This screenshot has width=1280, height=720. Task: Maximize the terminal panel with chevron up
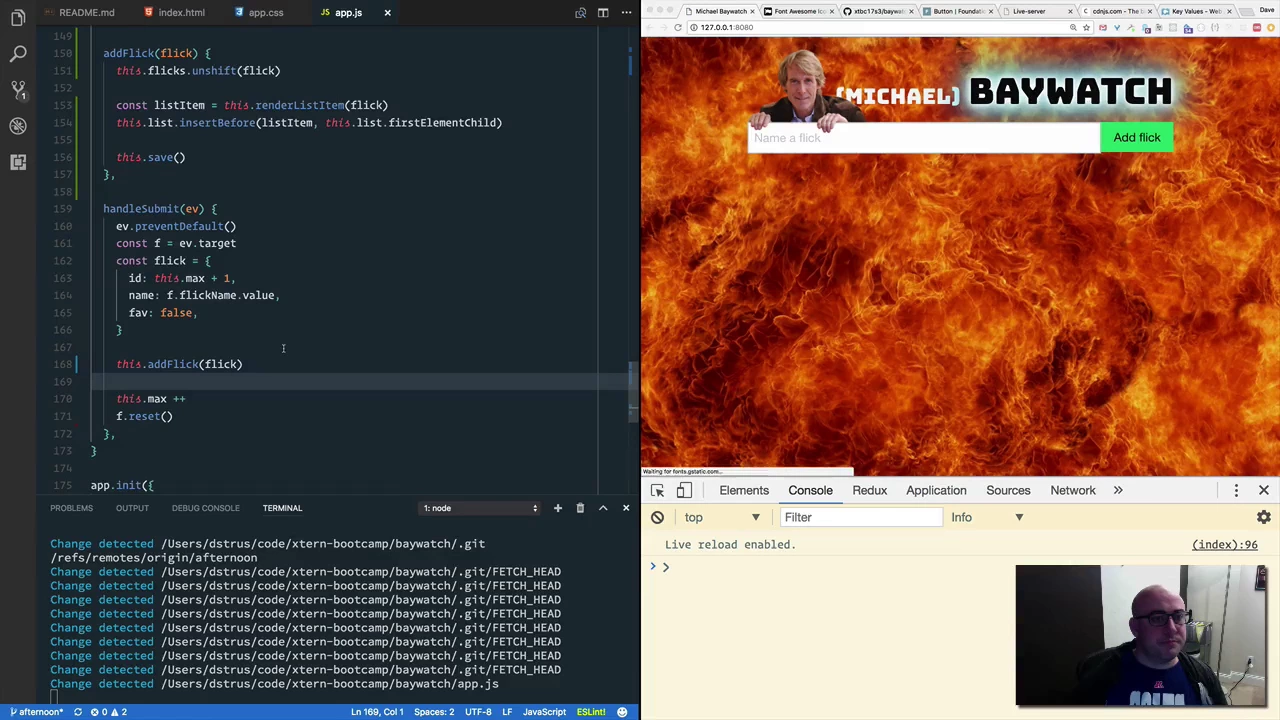[x=603, y=508]
